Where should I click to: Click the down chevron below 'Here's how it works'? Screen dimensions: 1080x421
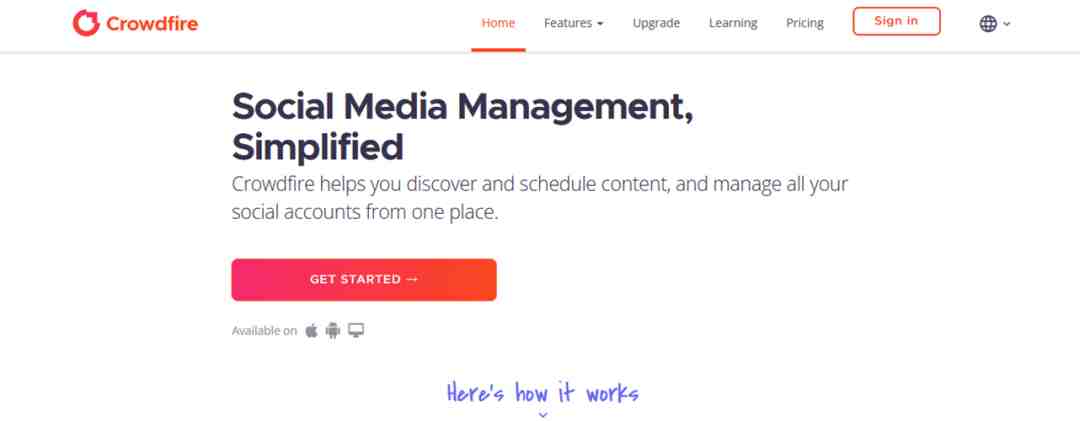coord(542,415)
